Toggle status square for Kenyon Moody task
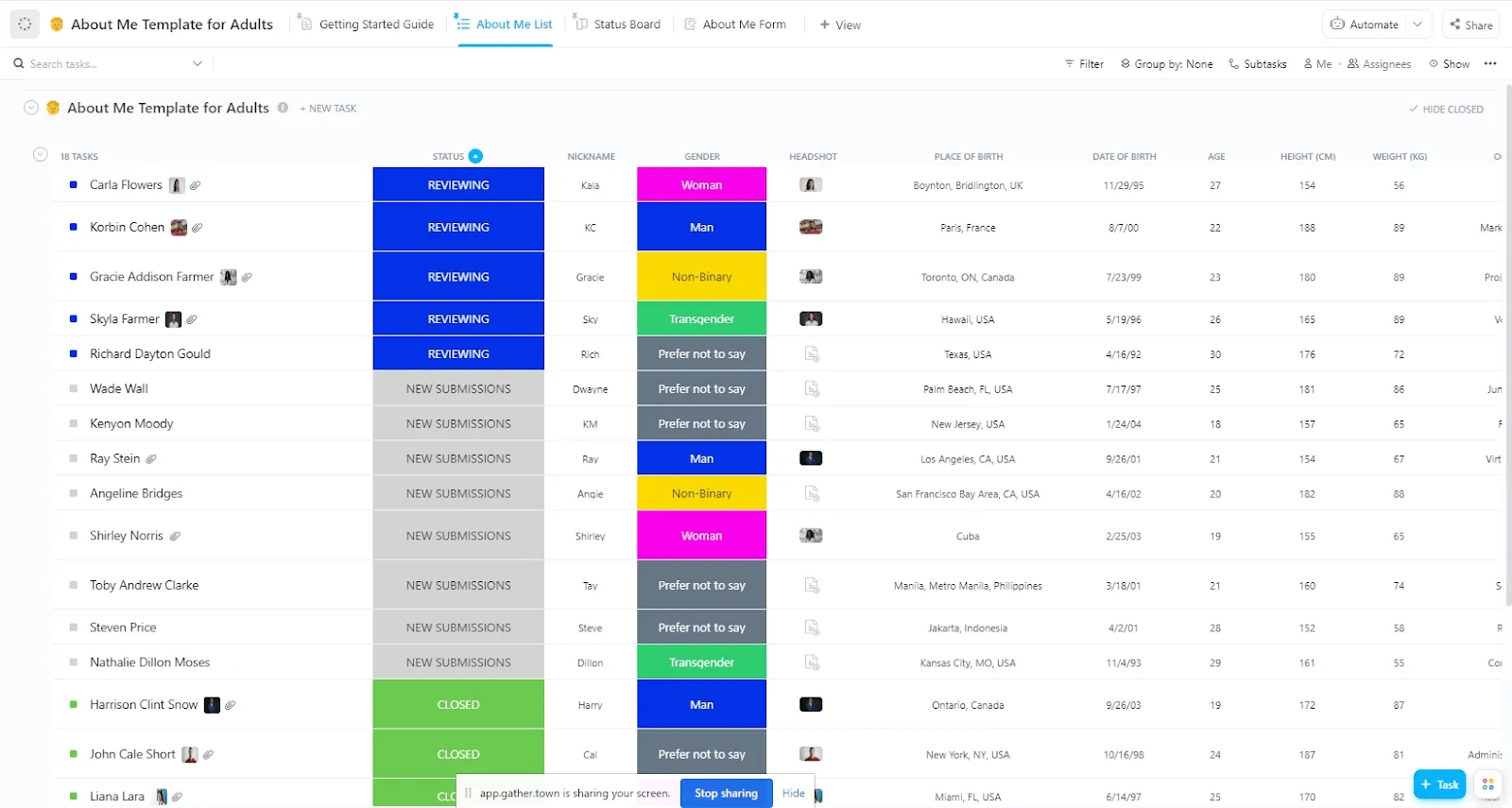 point(74,423)
